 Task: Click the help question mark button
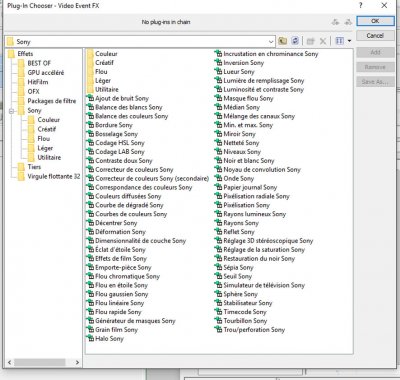[x=361, y=6]
